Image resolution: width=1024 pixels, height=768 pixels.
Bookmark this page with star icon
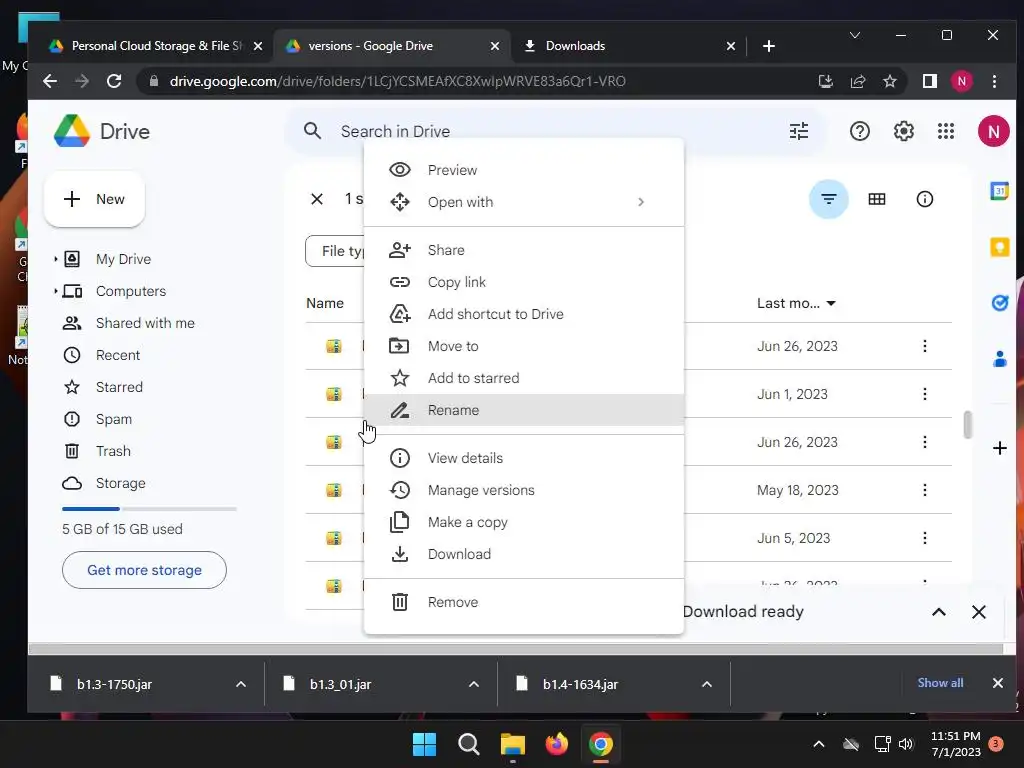889,81
